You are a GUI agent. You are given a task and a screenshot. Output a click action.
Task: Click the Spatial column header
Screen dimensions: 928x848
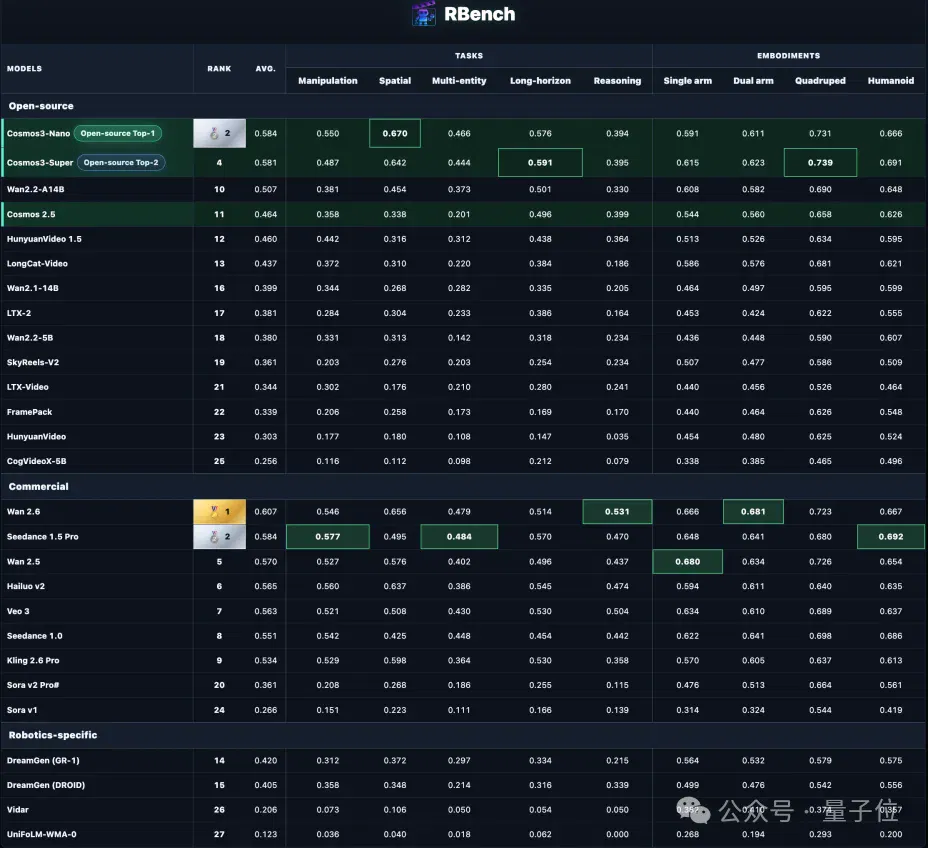[x=395, y=80]
